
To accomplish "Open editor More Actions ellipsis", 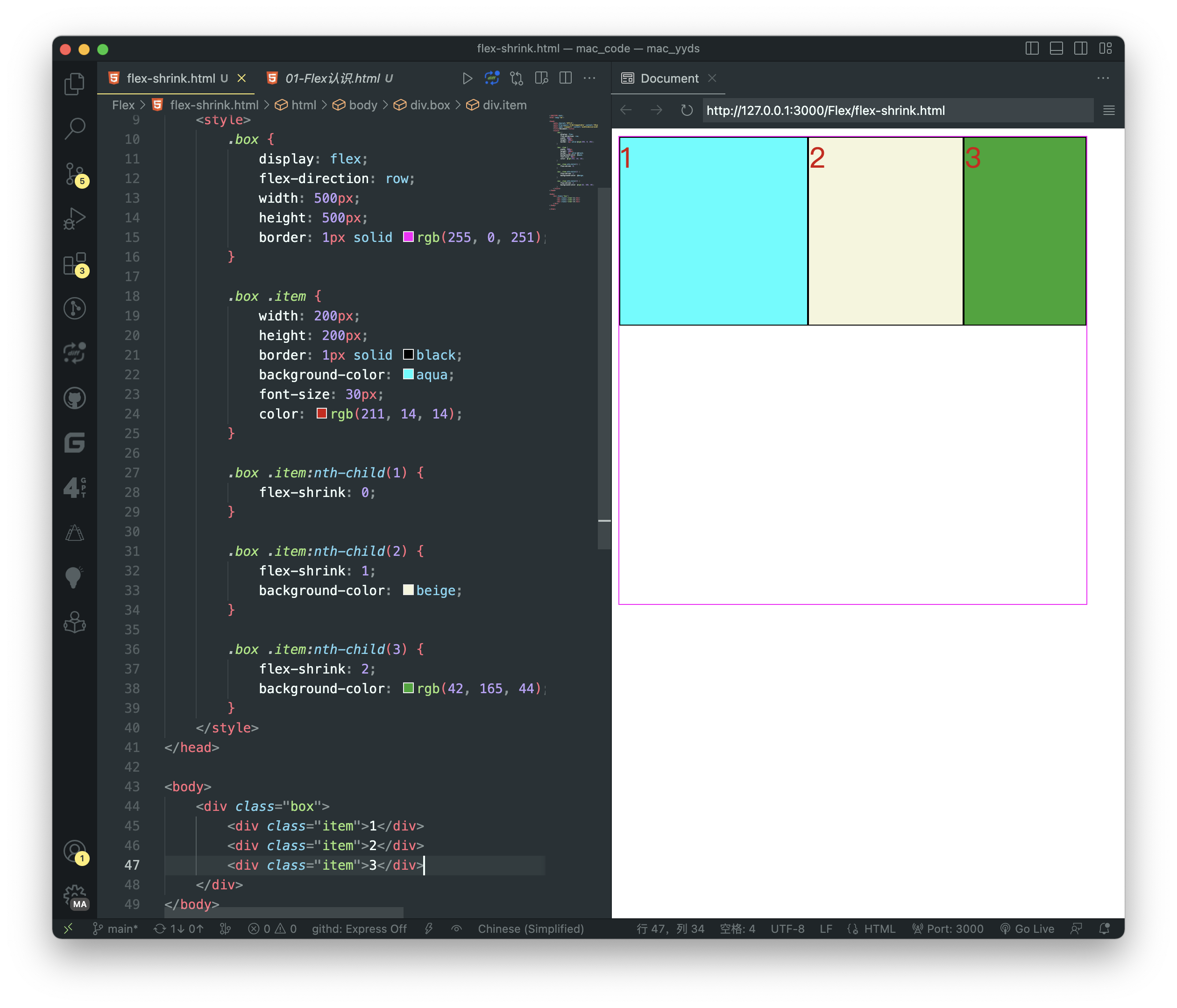I will point(589,78).
